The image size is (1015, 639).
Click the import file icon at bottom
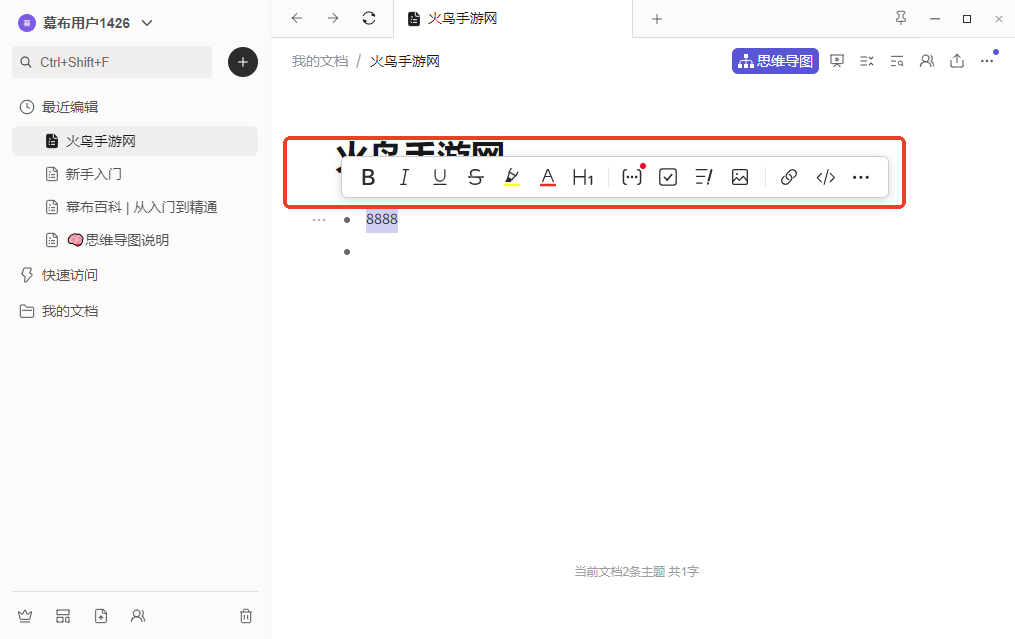click(101, 616)
